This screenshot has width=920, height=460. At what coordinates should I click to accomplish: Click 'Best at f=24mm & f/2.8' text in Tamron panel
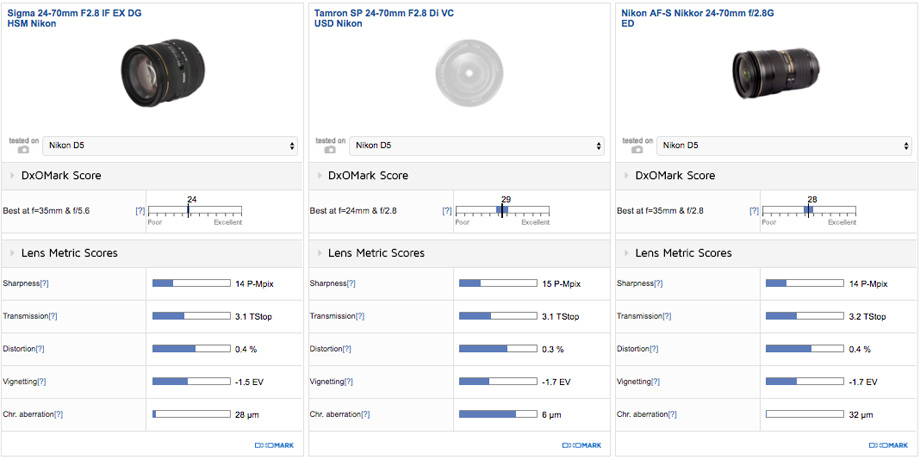(353, 211)
